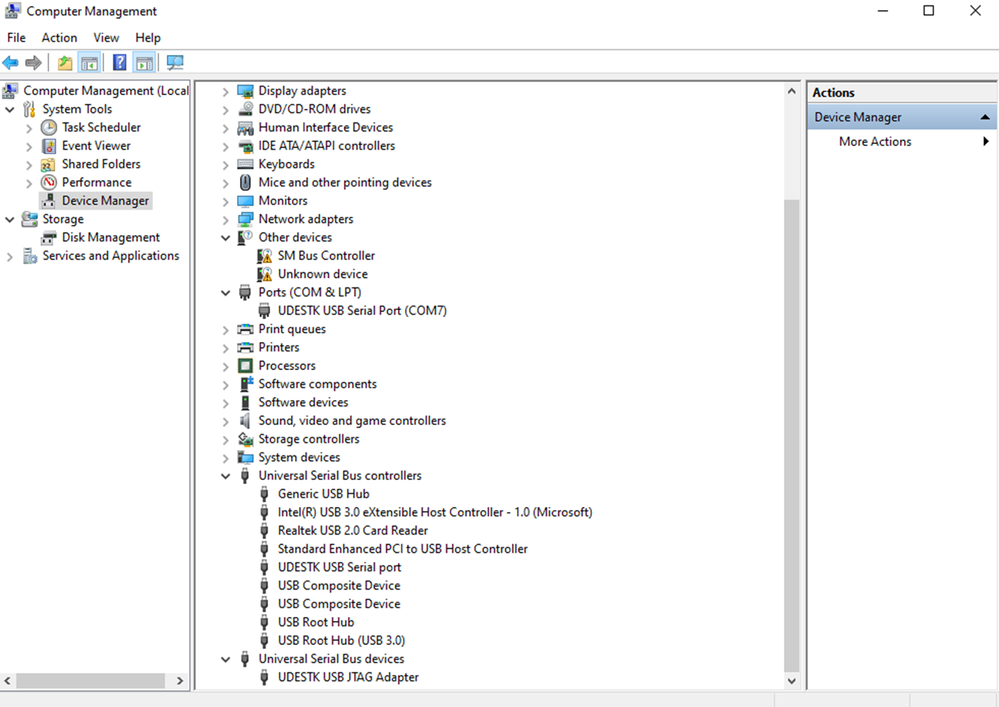Click the scan for hardware changes monitor icon

pyautogui.click(x=175, y=62)
